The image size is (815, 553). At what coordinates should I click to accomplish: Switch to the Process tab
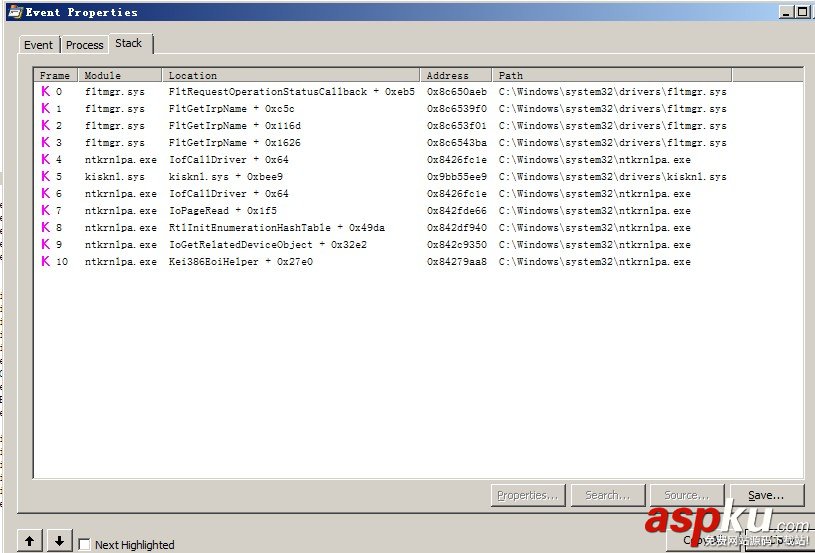[84, 45]
